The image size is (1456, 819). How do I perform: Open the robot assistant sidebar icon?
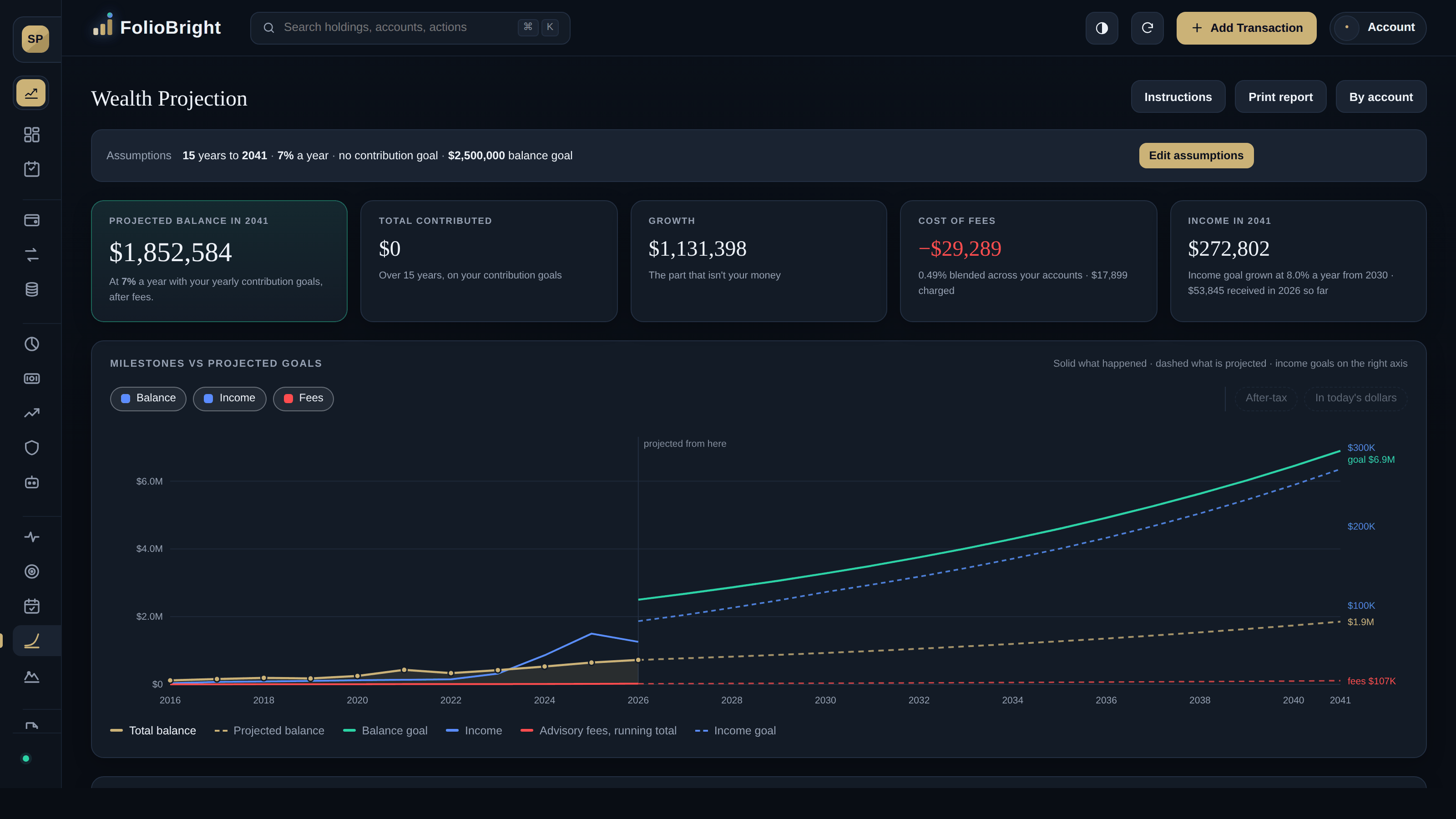32,482
